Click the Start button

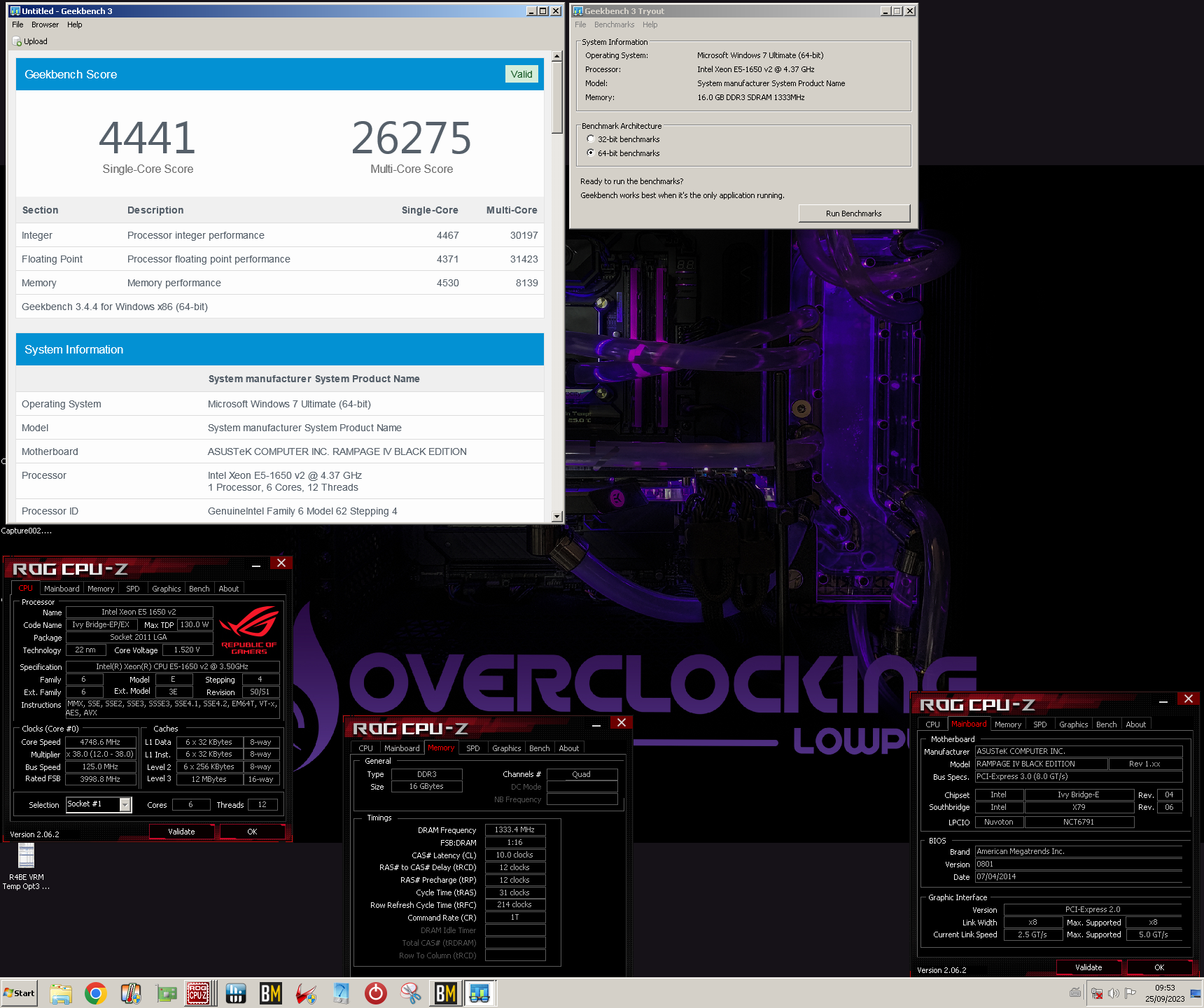click(x=20, y=993)
